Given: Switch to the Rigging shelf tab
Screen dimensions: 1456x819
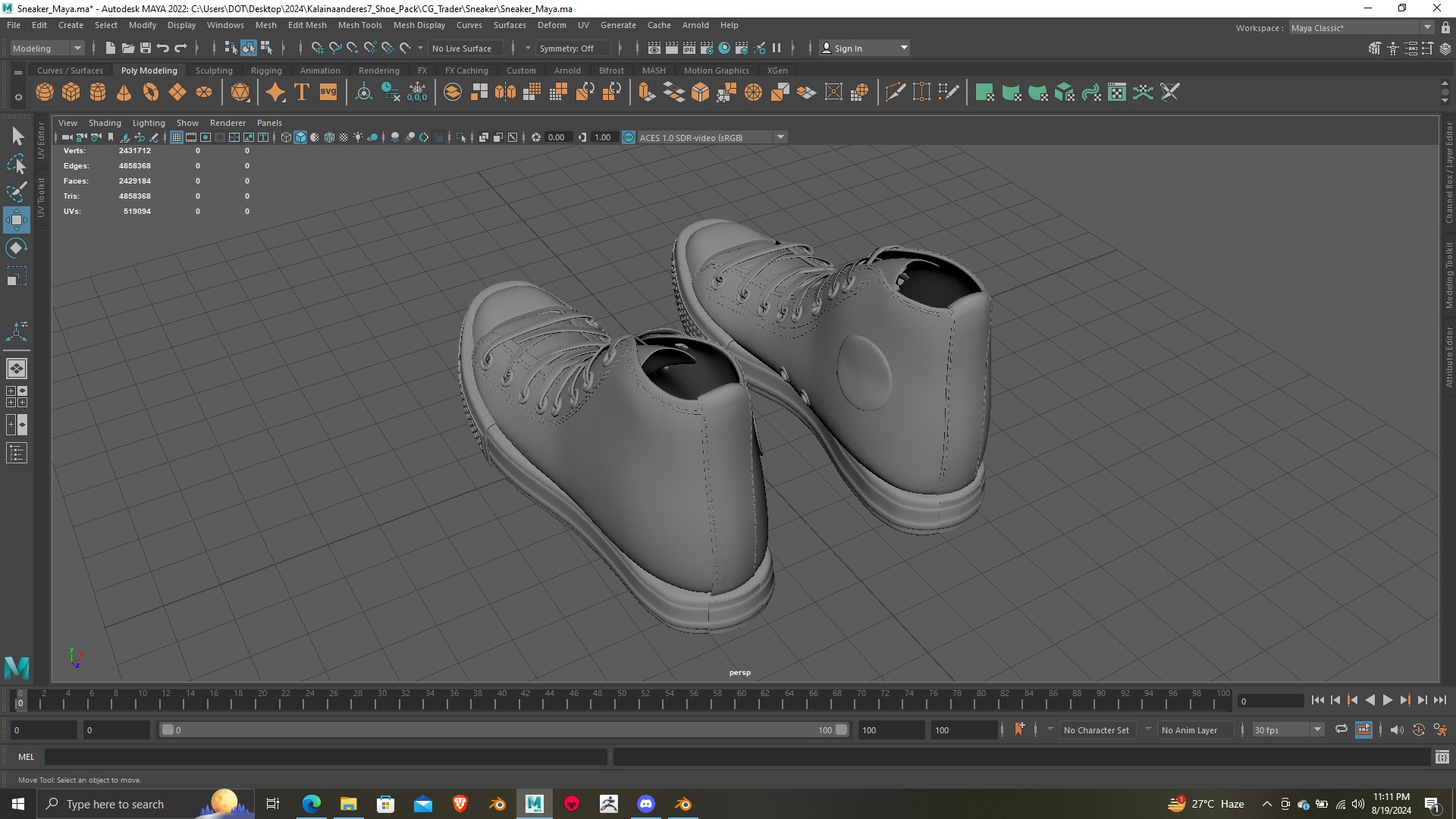Looking at the screenshot, I should (266, 71).
